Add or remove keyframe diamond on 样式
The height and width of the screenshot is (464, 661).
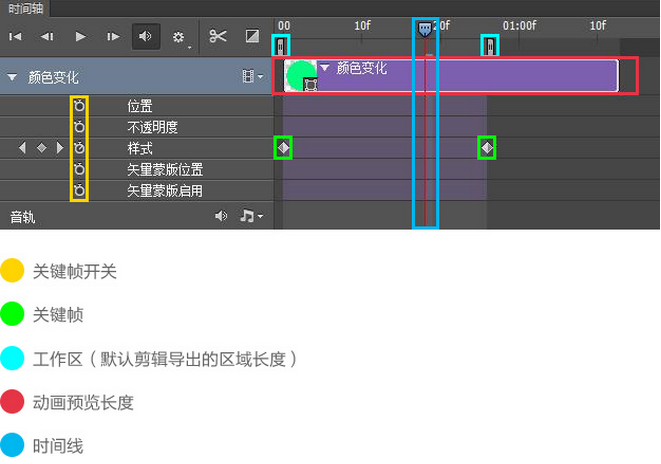tap(41, 148)
